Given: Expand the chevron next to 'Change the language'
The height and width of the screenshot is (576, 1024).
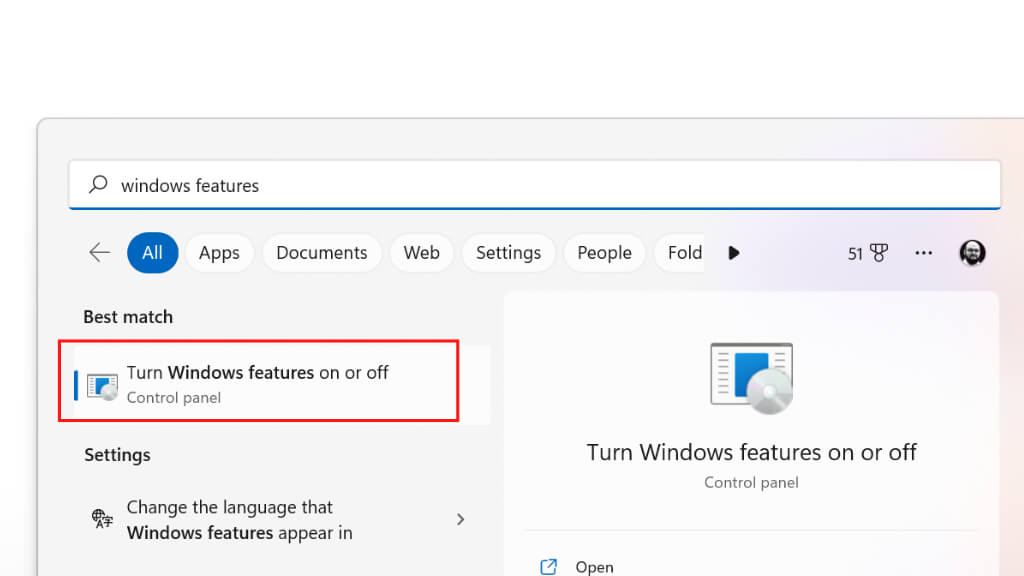Looking at the screenshot, I should click(461, 519).
